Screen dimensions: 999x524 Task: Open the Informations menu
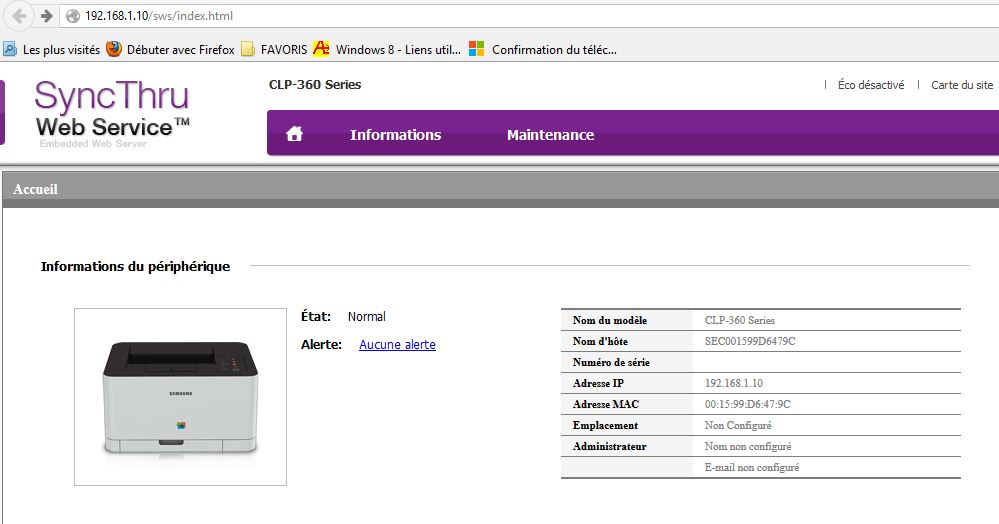tap(396, 135)
